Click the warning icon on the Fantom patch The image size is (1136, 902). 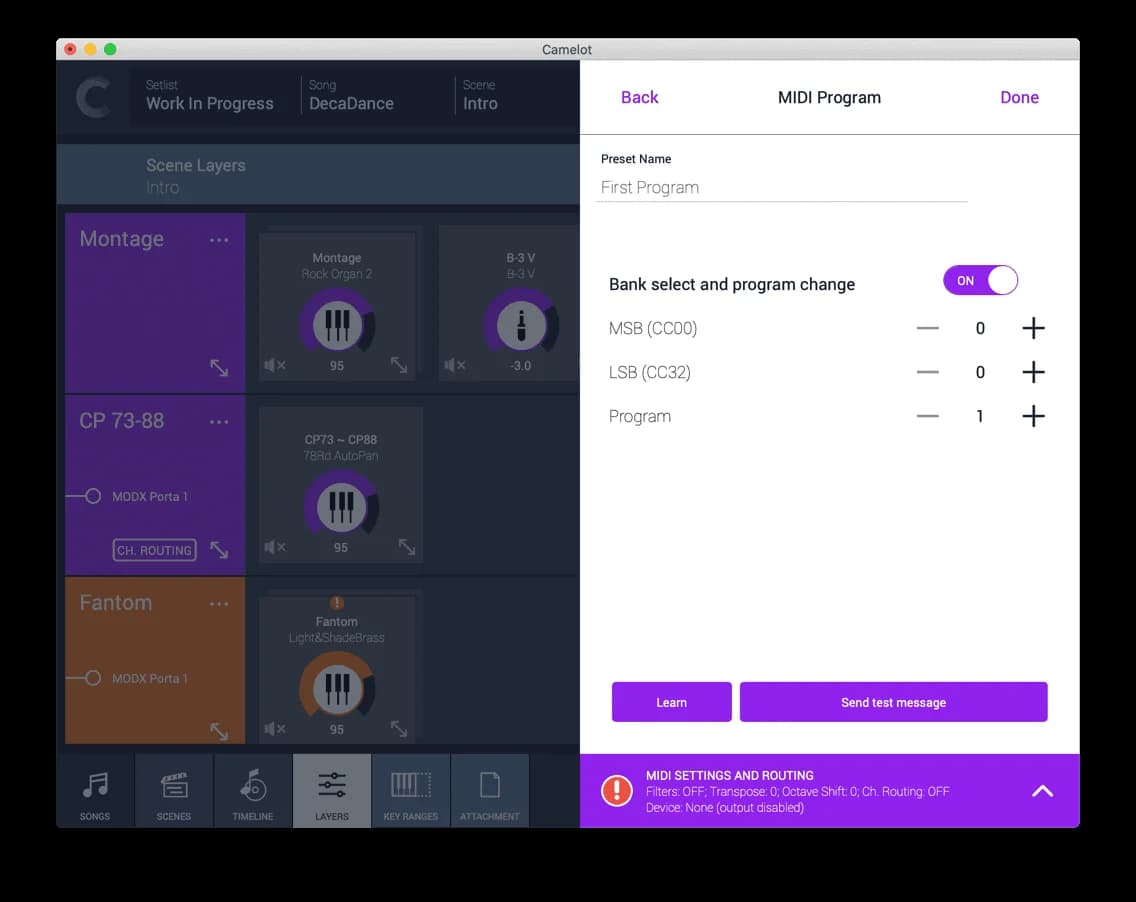pyautogui.click(x=337, y=603)
